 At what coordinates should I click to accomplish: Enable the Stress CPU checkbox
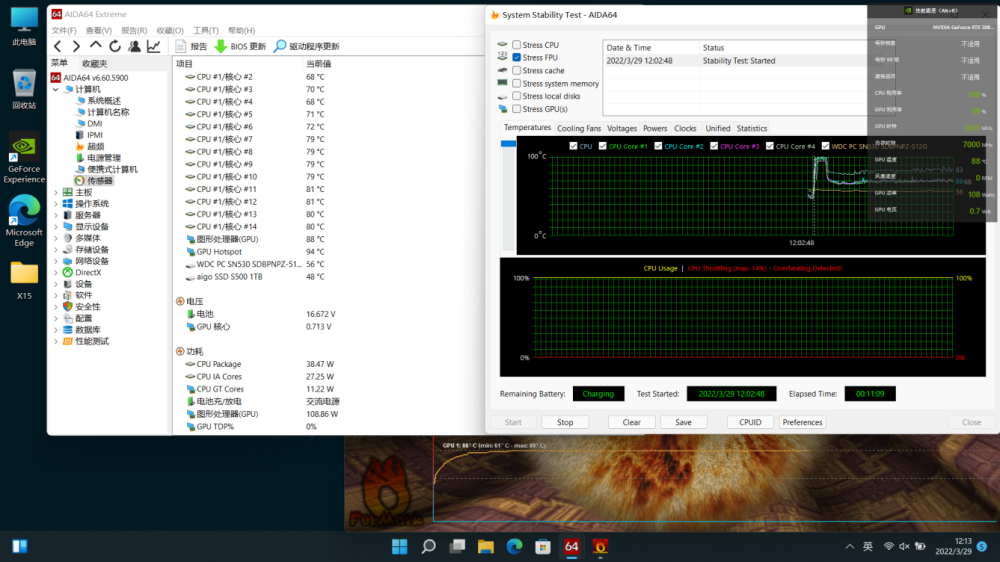coord(517,45)
